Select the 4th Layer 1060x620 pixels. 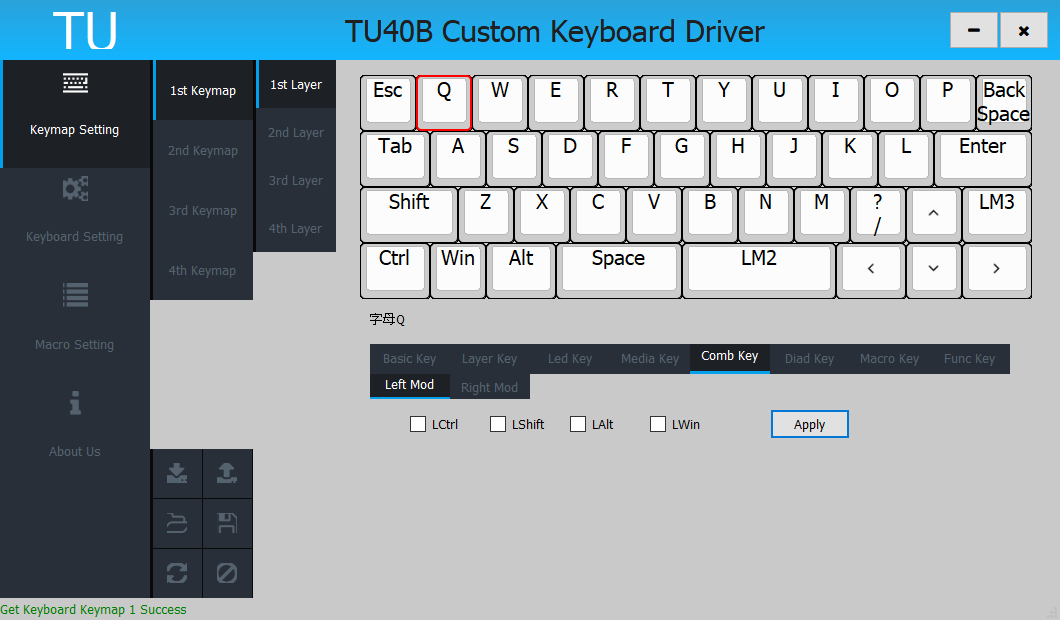coord(296,229)
